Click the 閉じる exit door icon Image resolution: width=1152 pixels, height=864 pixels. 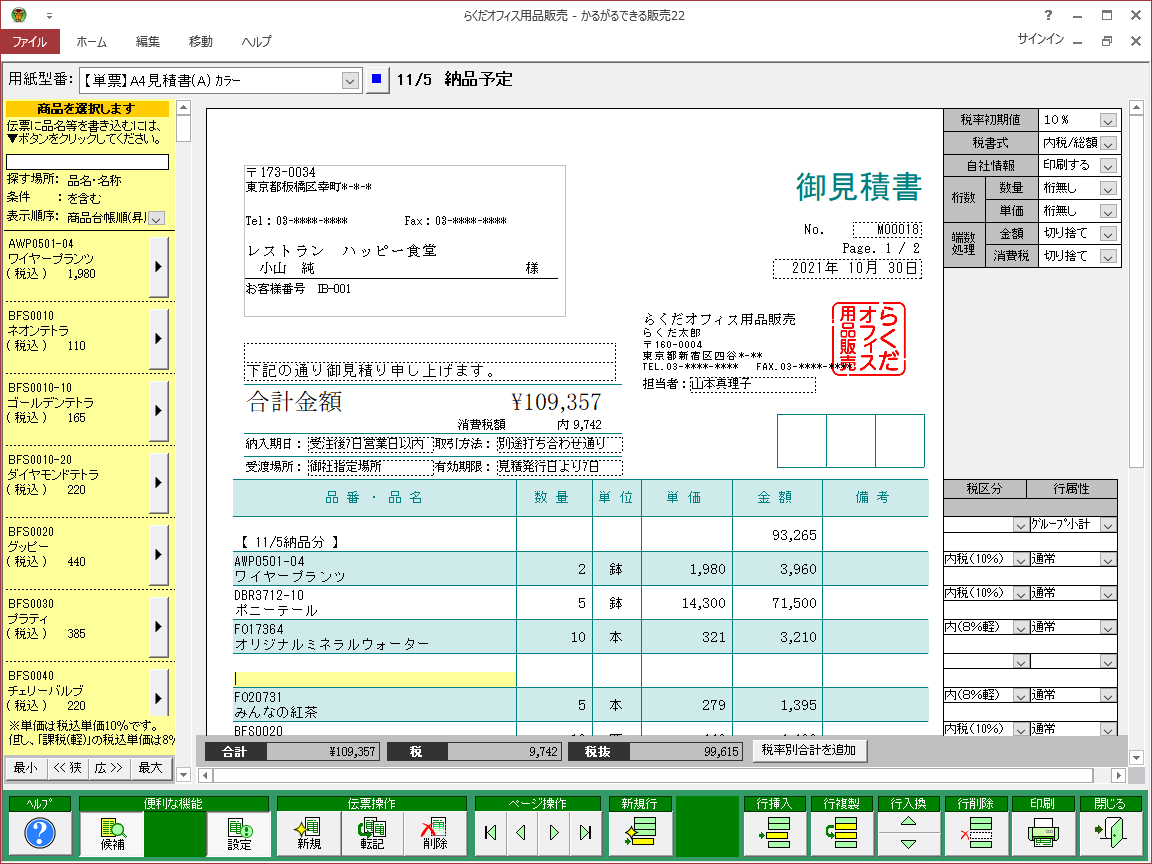tap(1109, 833)
